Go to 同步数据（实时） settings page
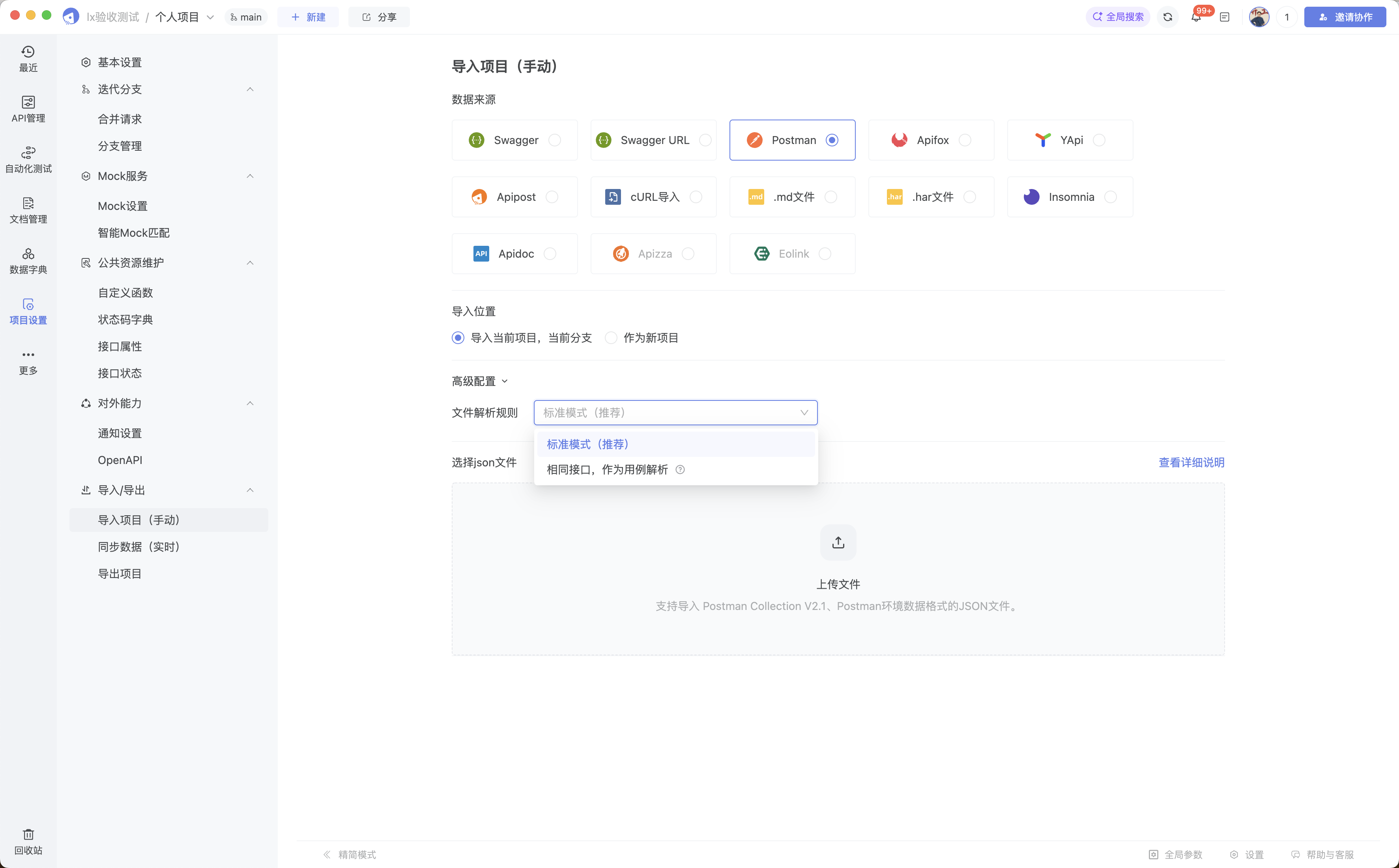The height and width of the screenshot is (868, 1399). tap(141, 546)
